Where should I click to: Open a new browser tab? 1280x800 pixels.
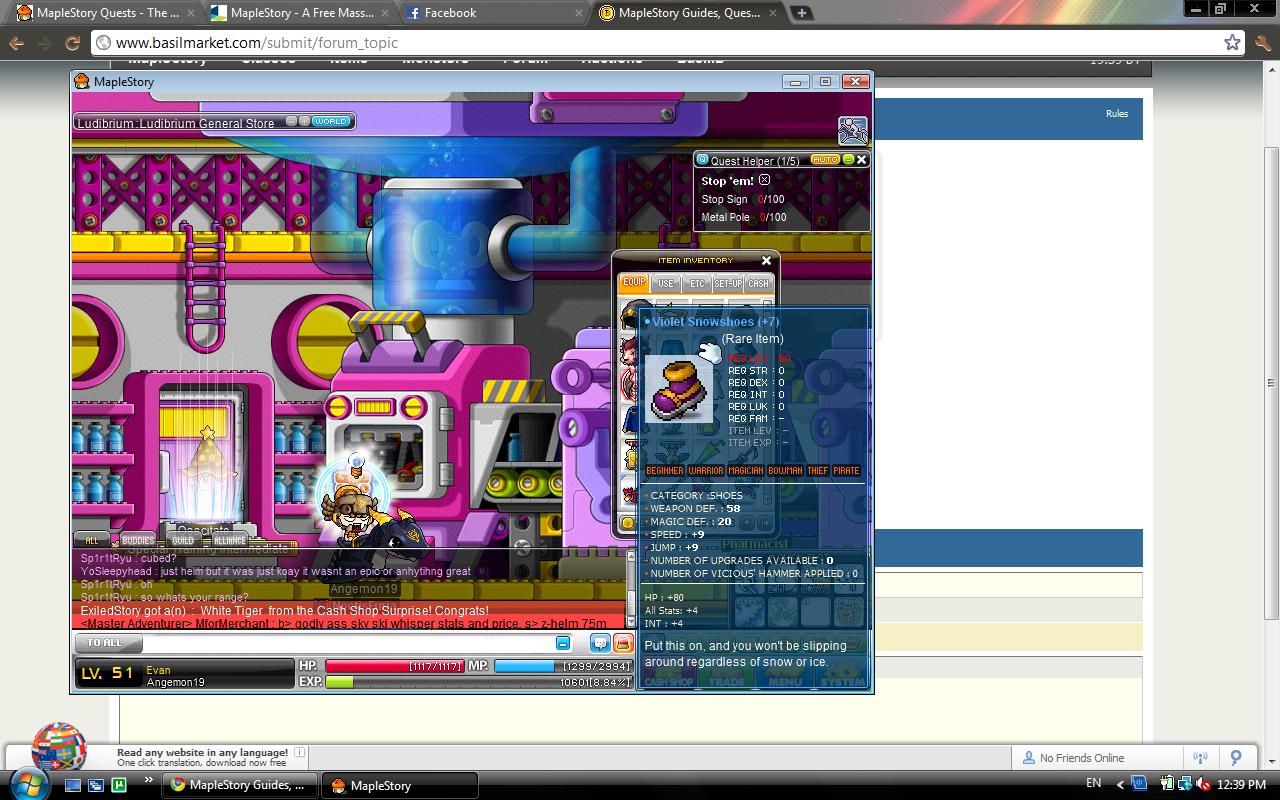click(802, 13)
